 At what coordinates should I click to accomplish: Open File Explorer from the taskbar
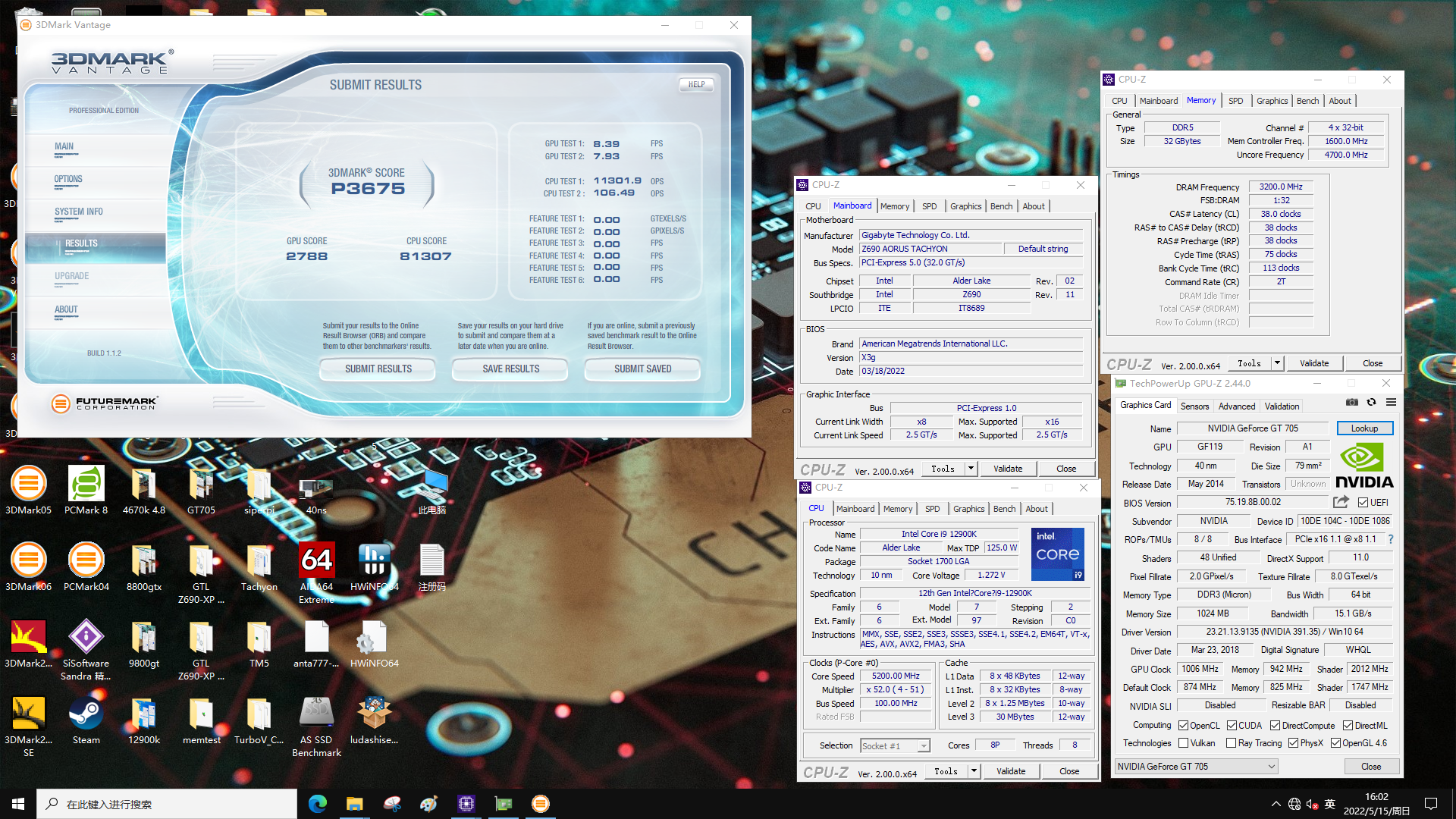coord(354,804)
